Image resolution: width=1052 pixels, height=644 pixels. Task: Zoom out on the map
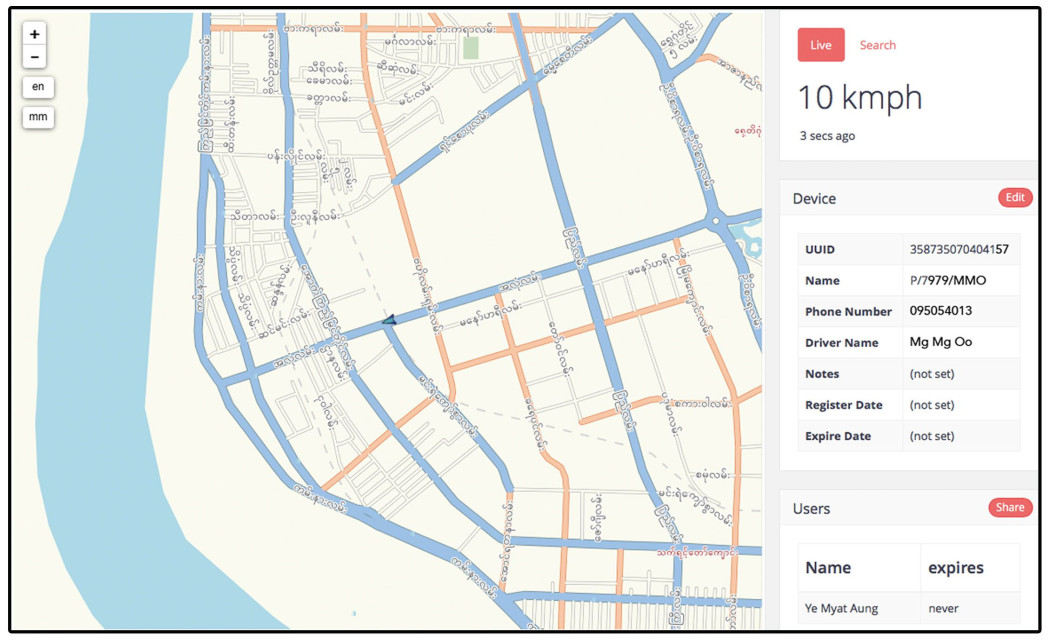(x=34, y=56)
